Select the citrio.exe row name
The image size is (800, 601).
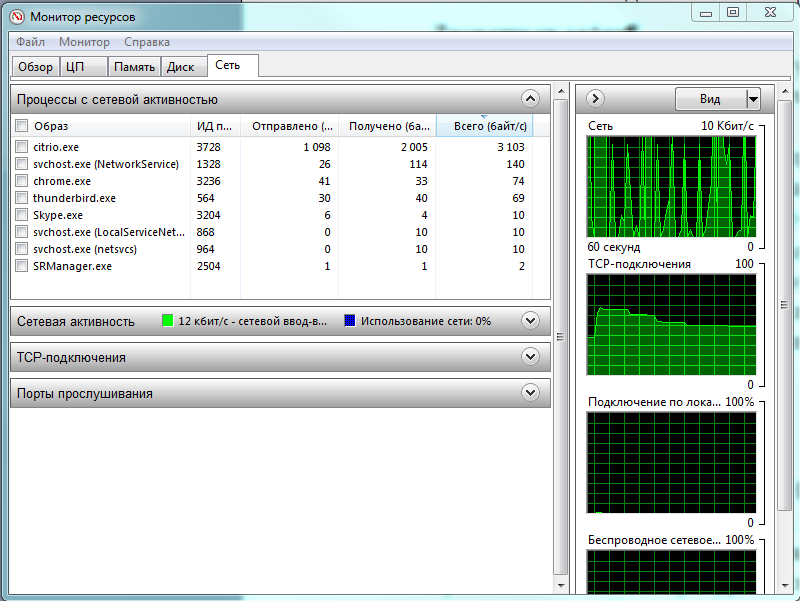(x=56, y=147)
